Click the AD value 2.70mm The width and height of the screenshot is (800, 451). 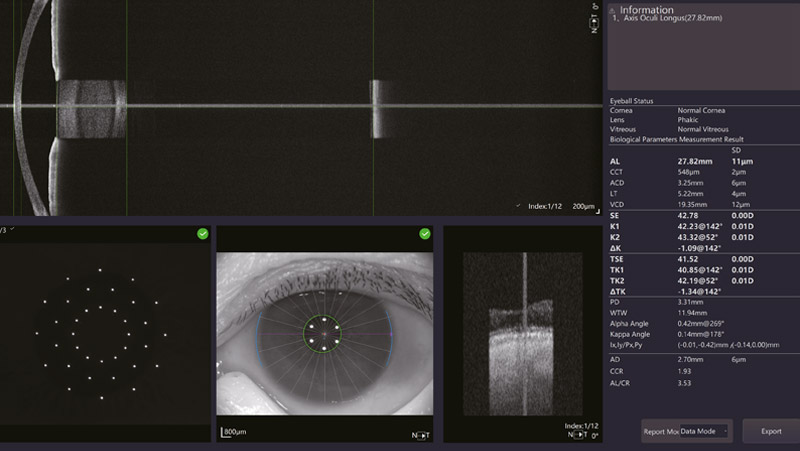click(x=690, y=360)
